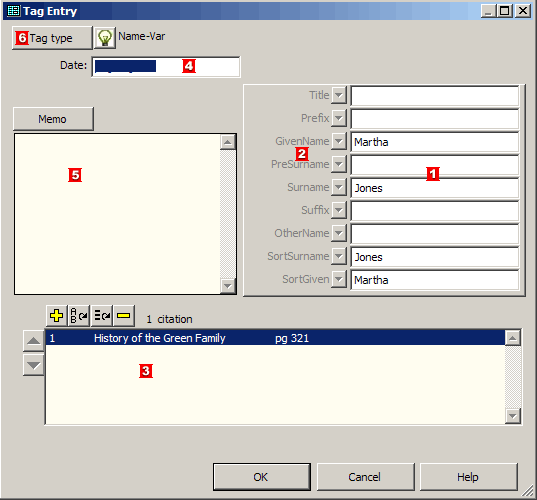Viewport: 537px width, 500px height.
Task: Click the Tag type button
Action: coord(52,38)
